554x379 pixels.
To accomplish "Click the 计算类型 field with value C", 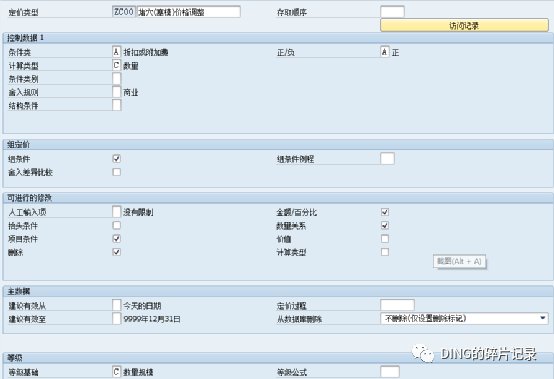I will (x=117, y=65).
